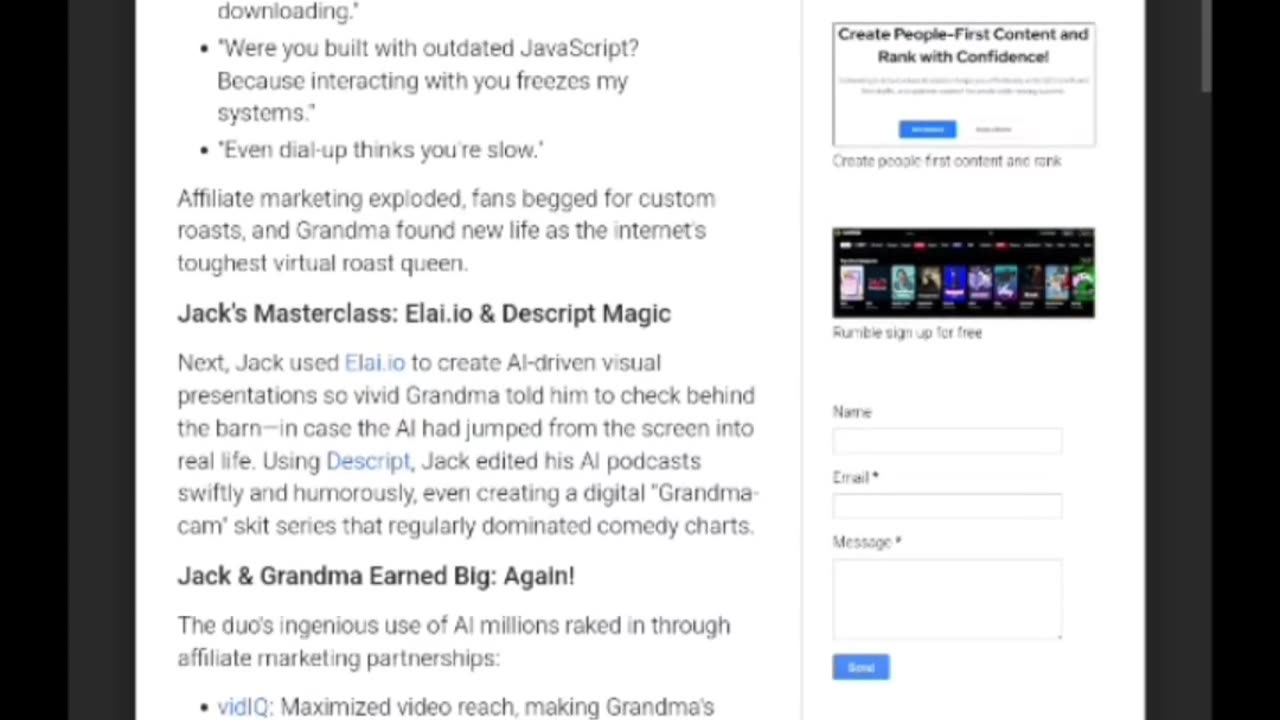The width and height of the screenshot is (1280, 720).
Task: Click the 'Message *' field label
Action: 867,542
